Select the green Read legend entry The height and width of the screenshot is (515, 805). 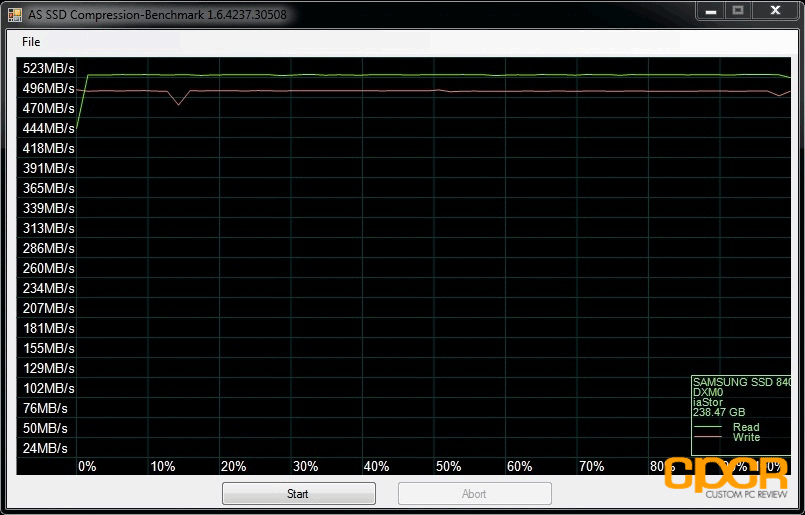point(745,427)
